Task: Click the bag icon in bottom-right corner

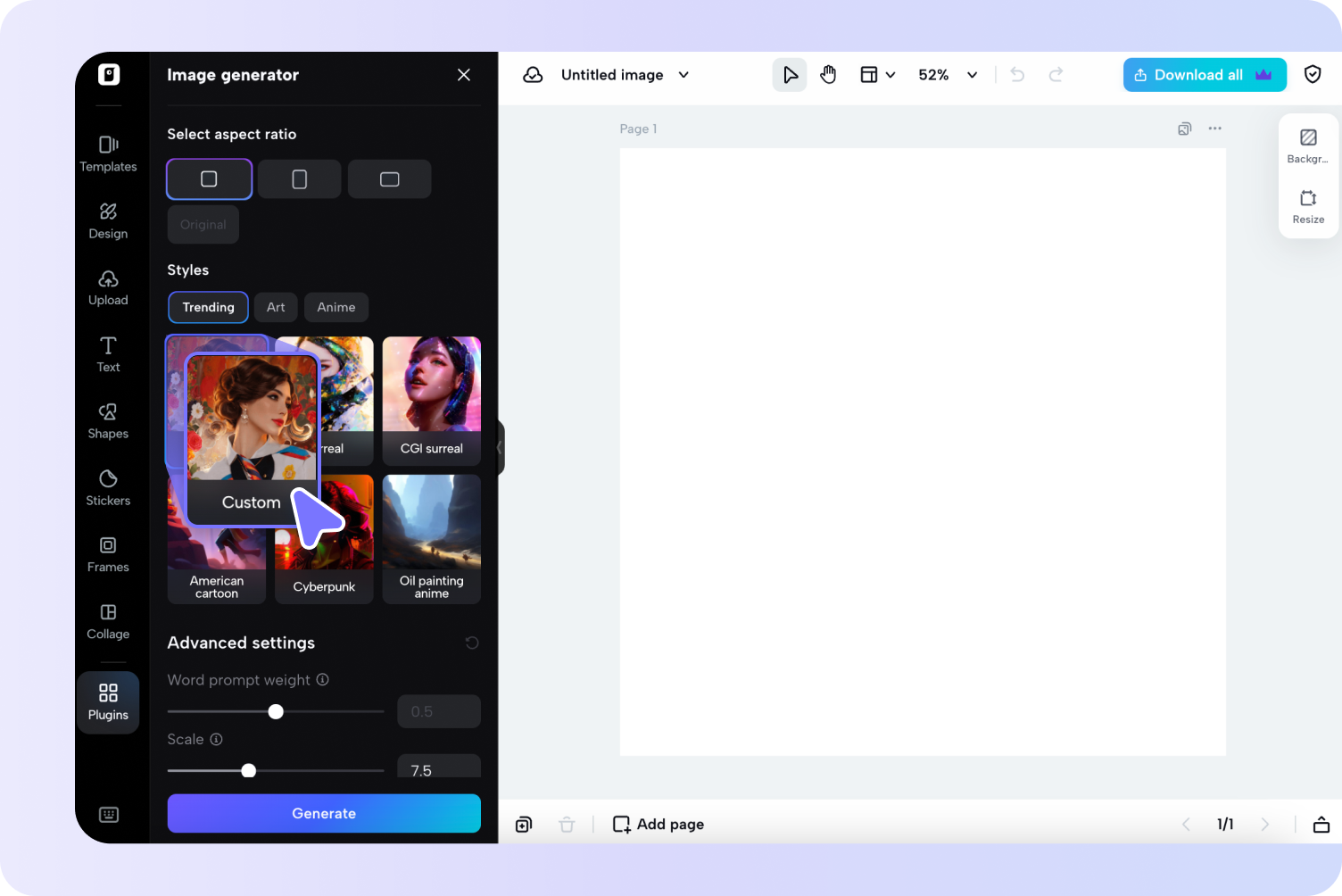Action: [x=1321, y=825]
